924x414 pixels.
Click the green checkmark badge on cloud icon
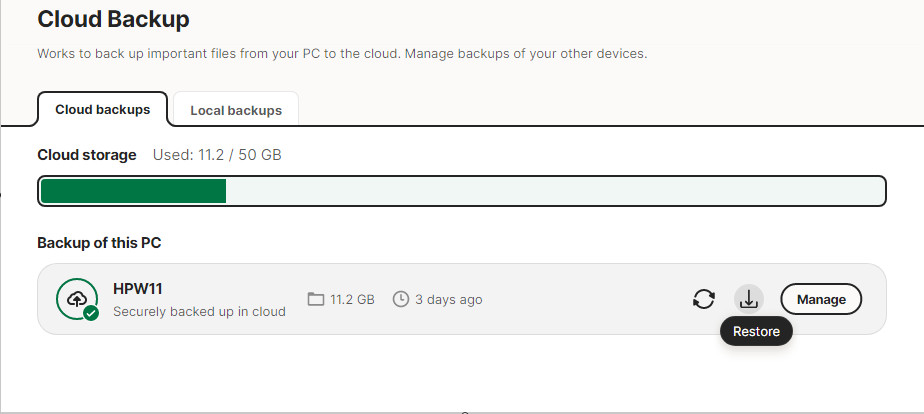91,313
